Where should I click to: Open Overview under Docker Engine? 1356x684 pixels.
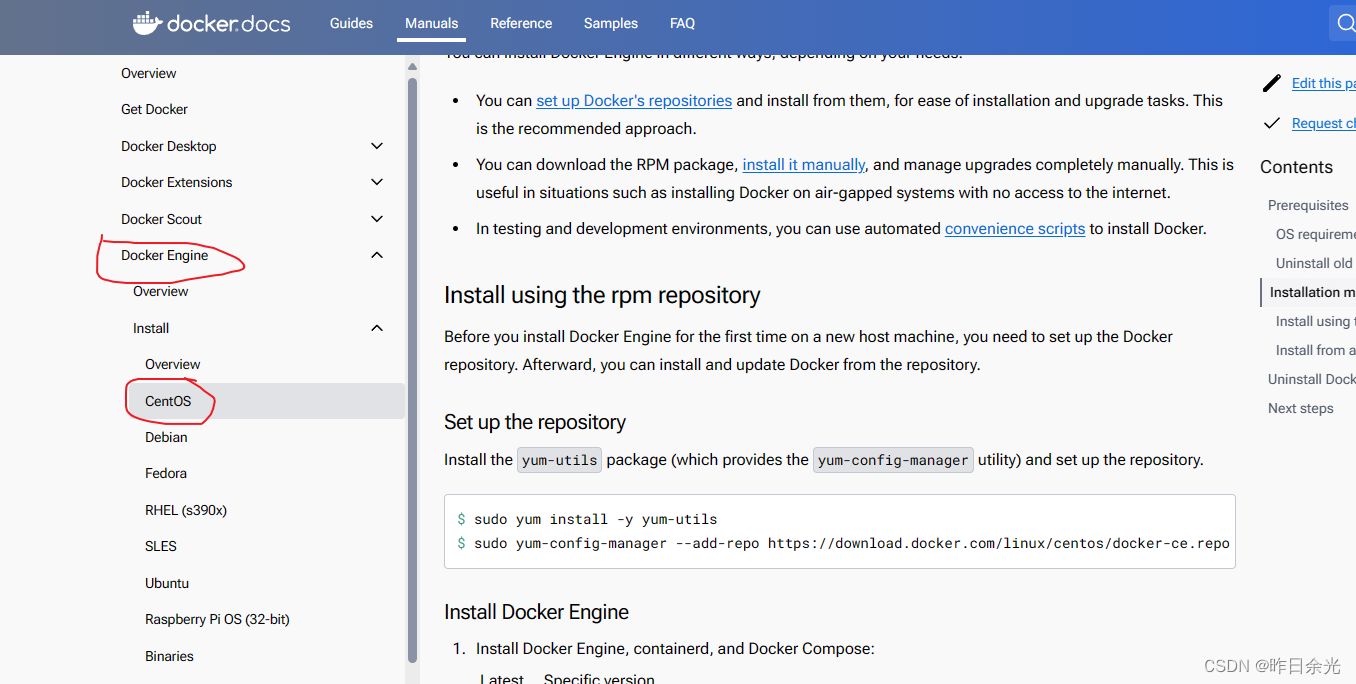tap(161, 291)
